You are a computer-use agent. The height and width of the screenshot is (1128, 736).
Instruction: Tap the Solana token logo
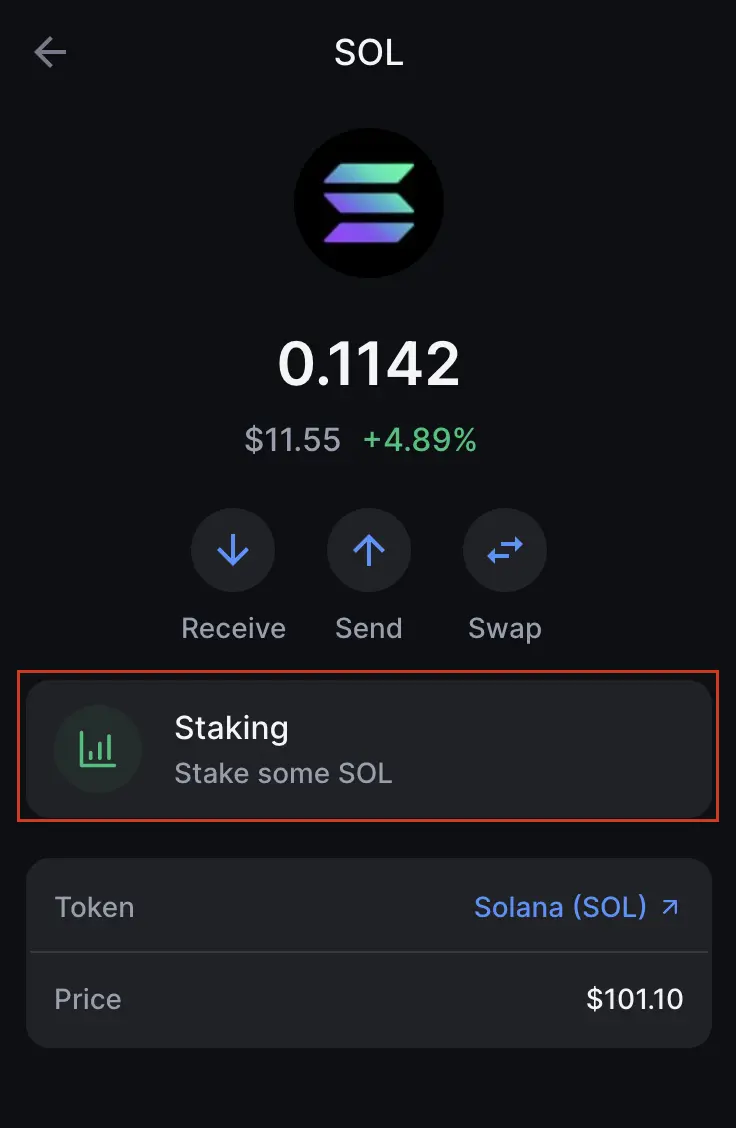coord(368,203)
